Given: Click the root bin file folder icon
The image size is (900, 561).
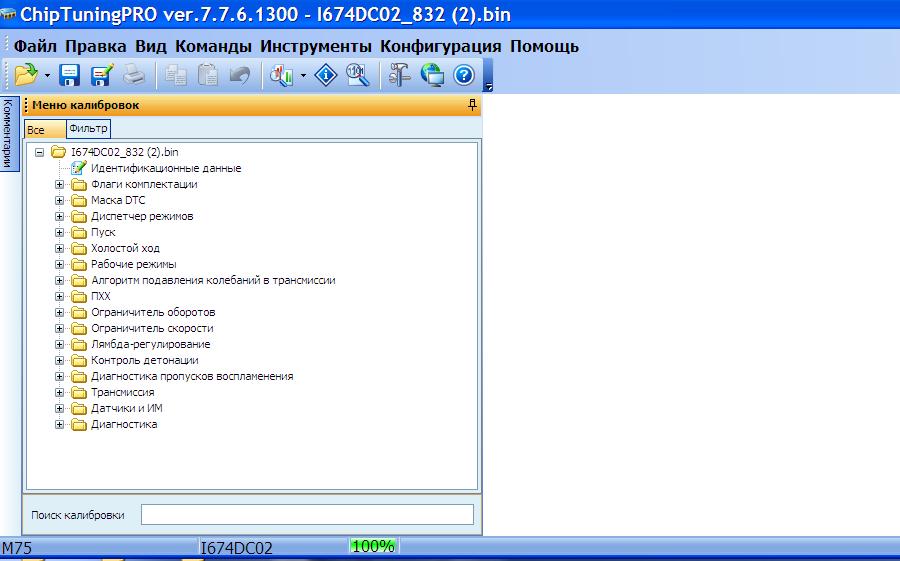Looking at the screenshot, I should 59,152.
